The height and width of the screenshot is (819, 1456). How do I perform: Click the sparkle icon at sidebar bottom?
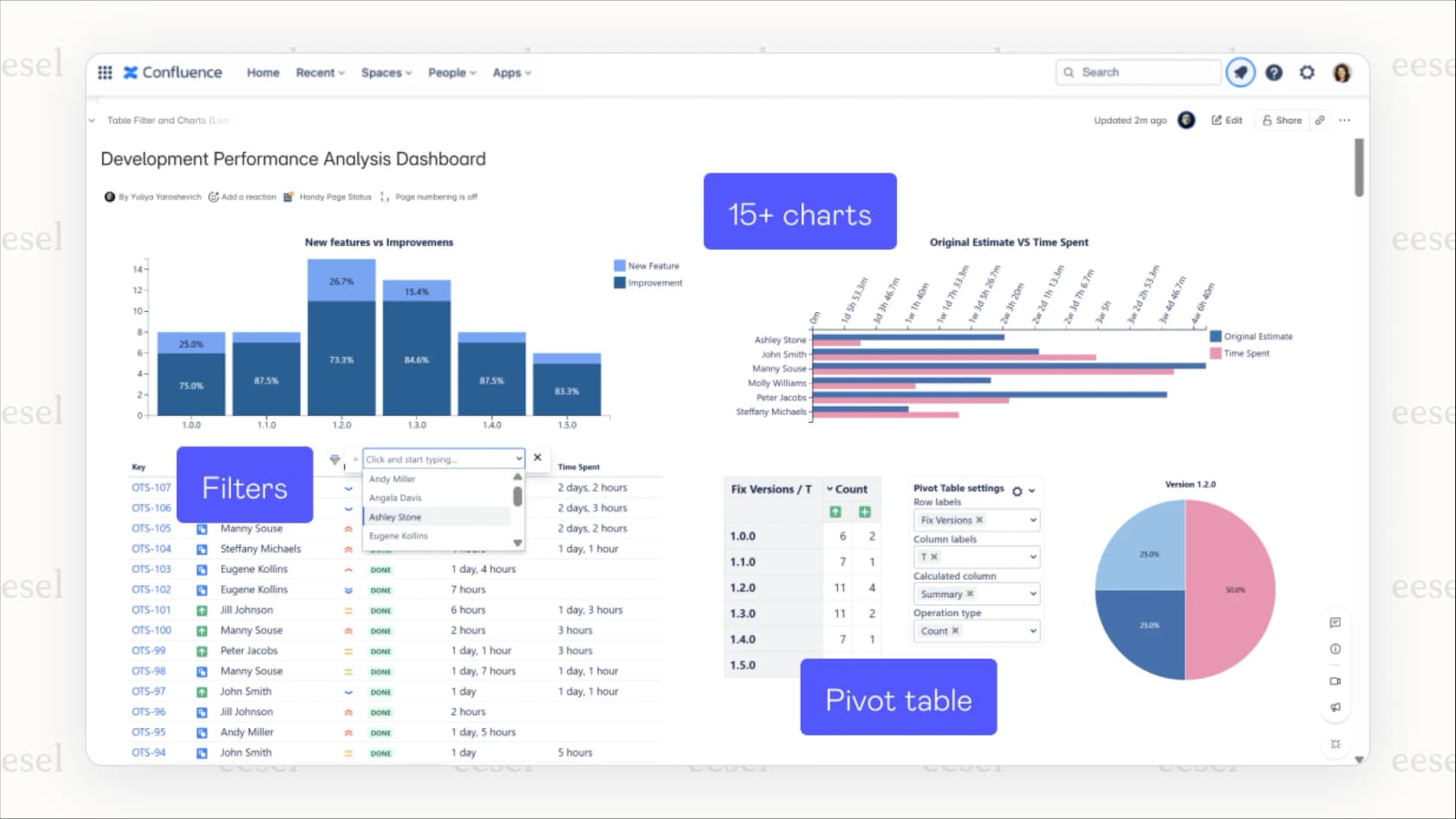[1336, 744]
